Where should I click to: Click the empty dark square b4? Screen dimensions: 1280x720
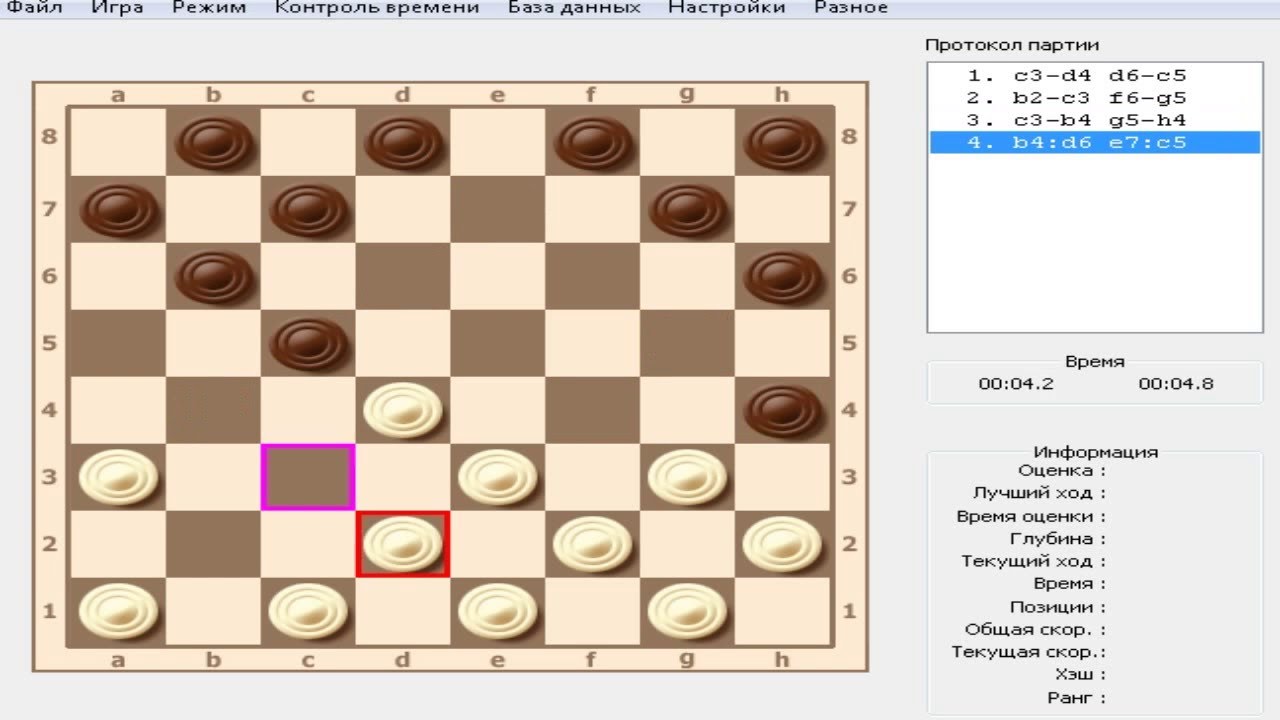(x=213, y=410)
